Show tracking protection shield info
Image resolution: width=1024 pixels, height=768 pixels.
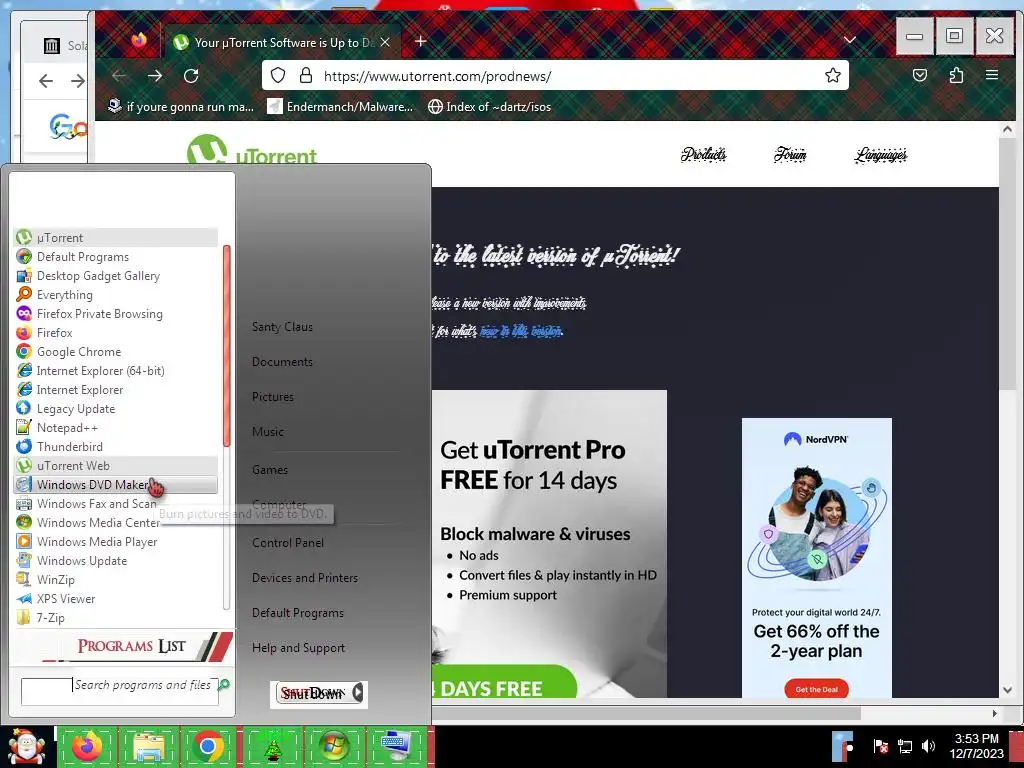(278, 75)
